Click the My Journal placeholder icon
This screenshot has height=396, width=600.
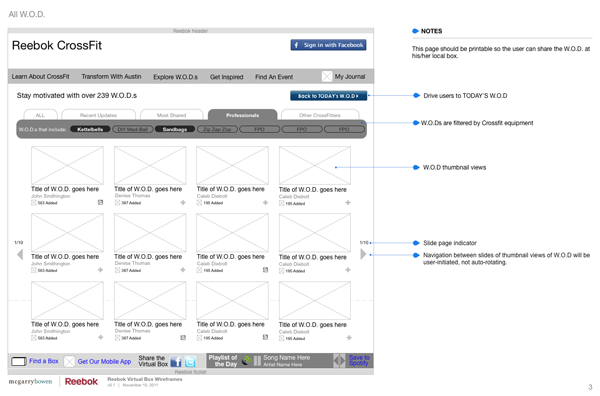pos(327,77)
